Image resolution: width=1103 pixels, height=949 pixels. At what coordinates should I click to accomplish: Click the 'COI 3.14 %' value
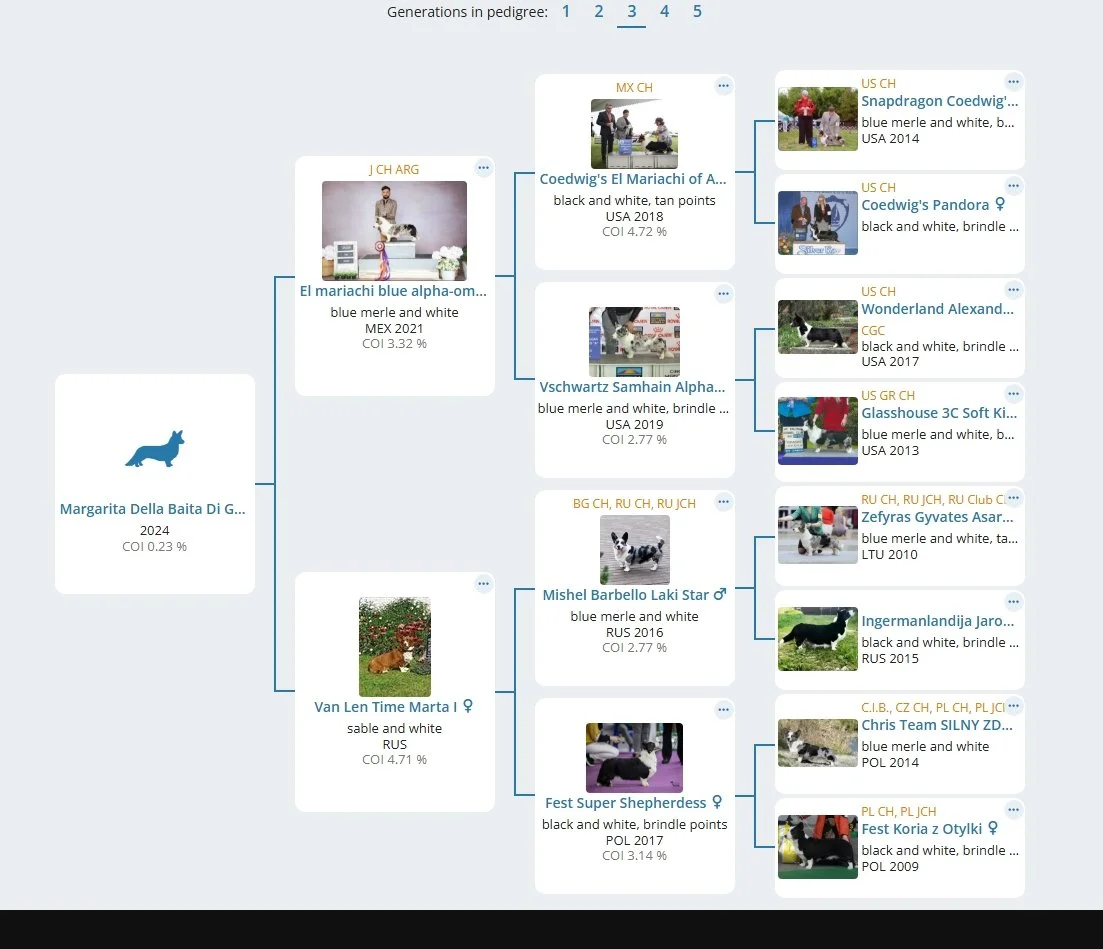pos(635,856)
